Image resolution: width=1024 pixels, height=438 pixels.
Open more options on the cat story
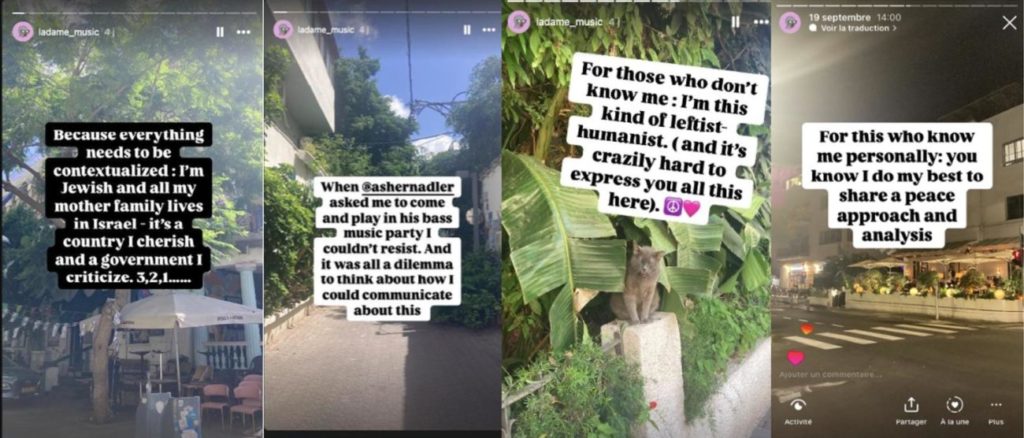click(761, 22)
